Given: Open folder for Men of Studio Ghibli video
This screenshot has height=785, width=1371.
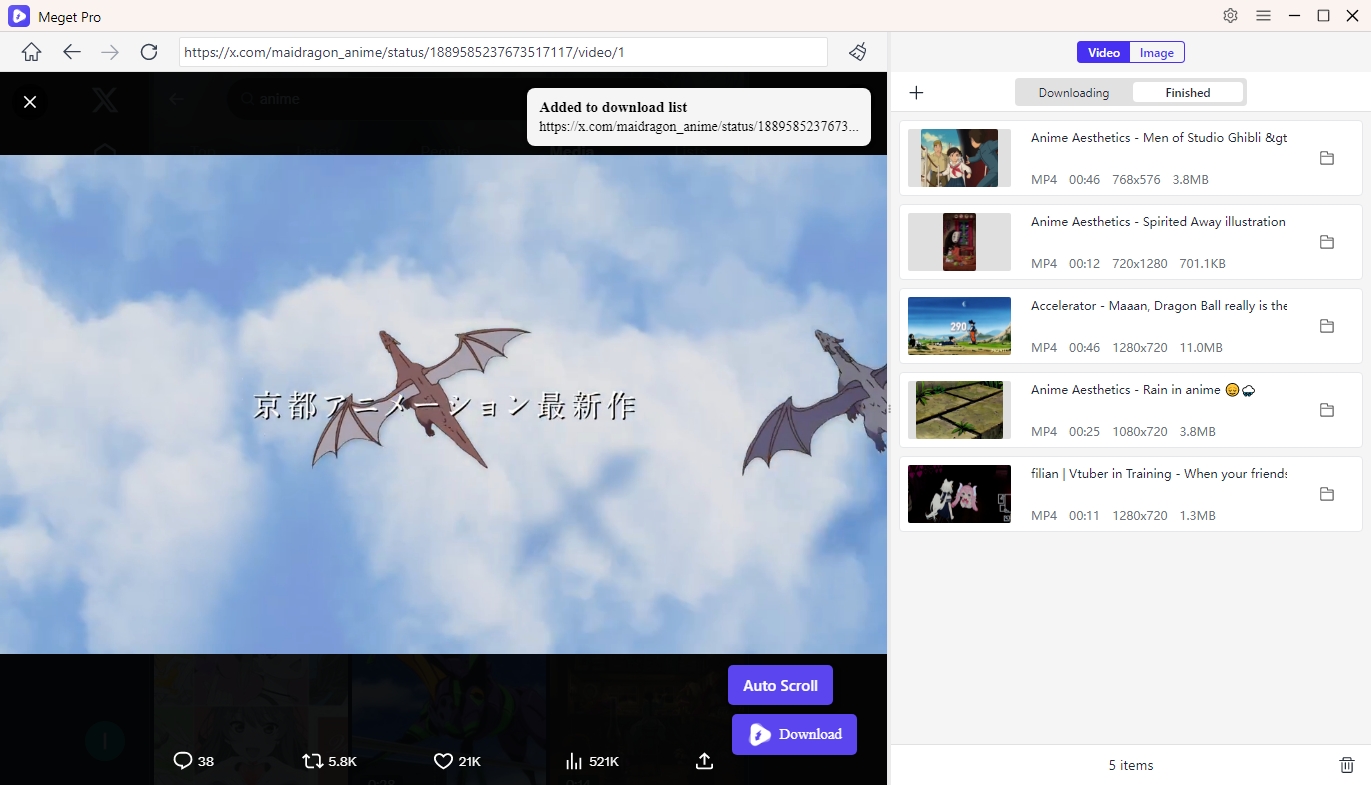Looking at the screenshot, I should point(1327,158).
